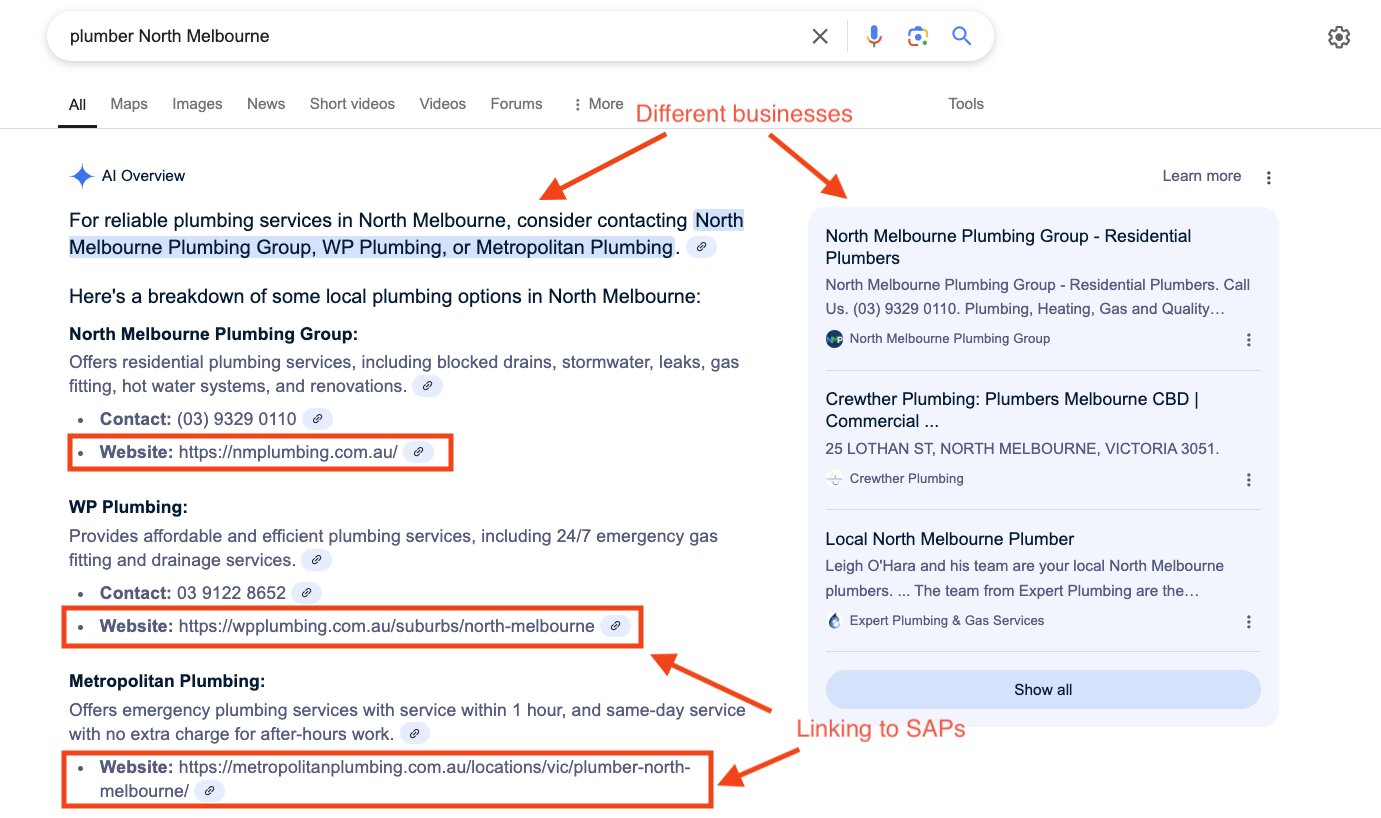Open Google Lens image search icon
1381x818 pixels.
point(918,37)
